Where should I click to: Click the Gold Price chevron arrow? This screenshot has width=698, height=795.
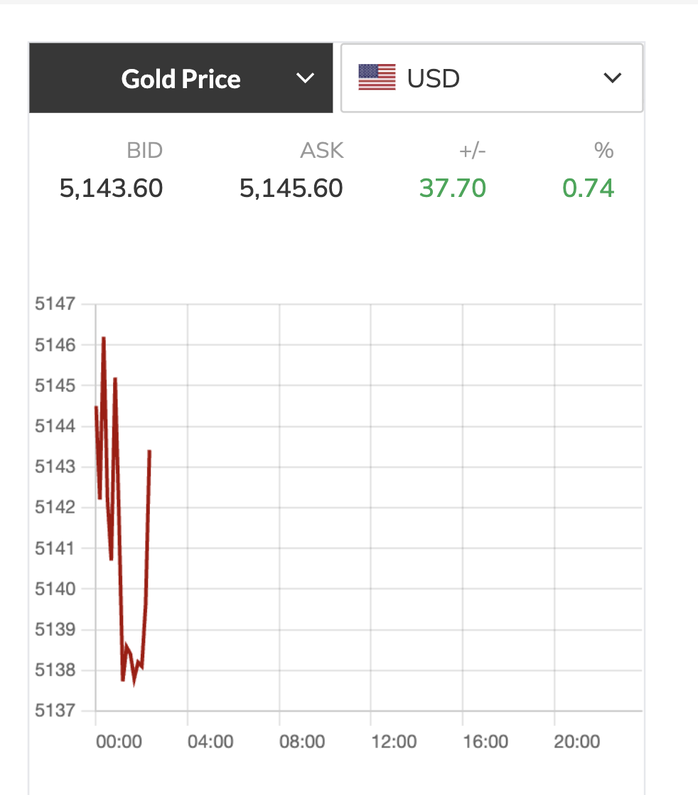coord(305,78)
